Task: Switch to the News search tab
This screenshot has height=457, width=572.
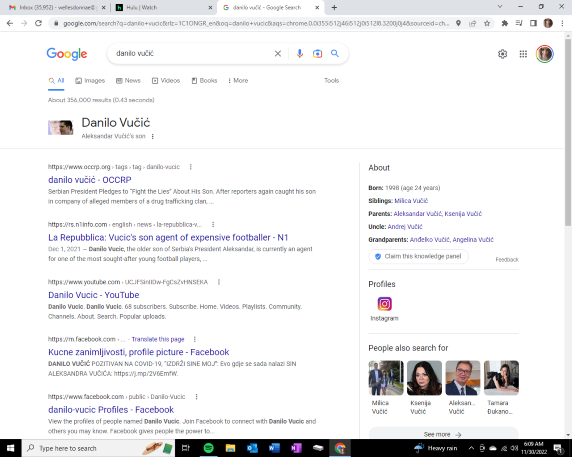Action: (128, 81)
